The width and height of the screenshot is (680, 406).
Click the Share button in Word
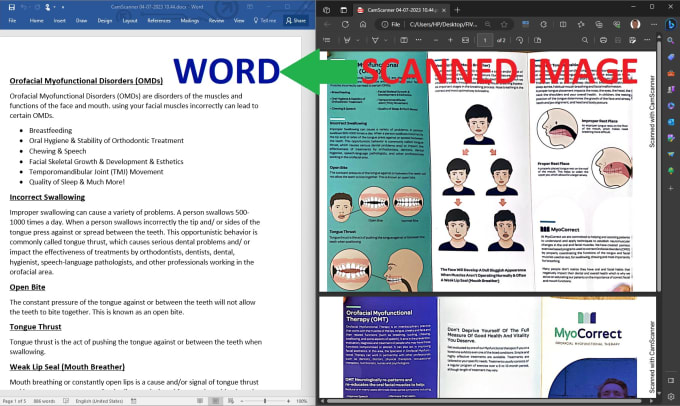click(296, 20)
